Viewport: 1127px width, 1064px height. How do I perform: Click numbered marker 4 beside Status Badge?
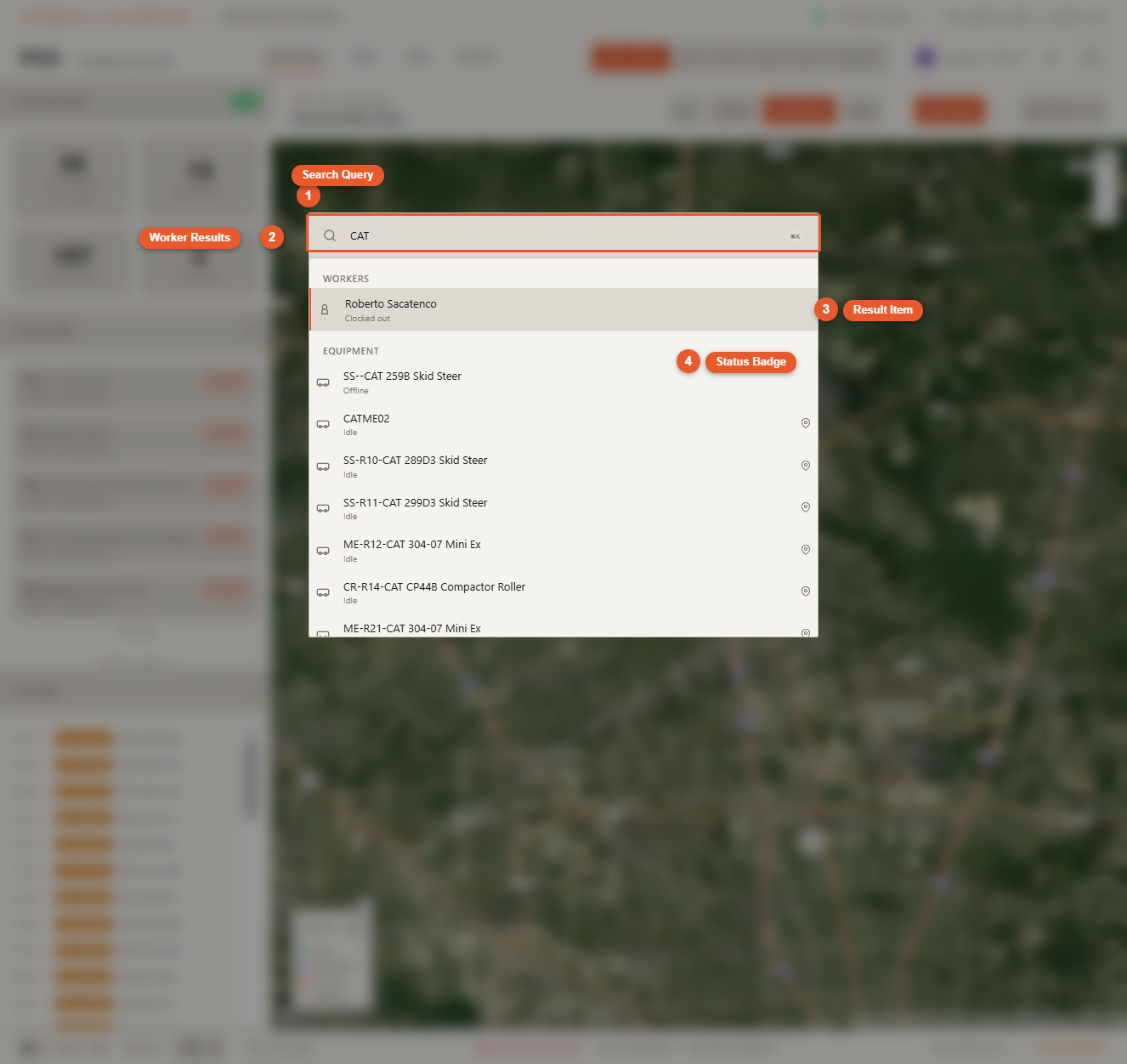688,361
